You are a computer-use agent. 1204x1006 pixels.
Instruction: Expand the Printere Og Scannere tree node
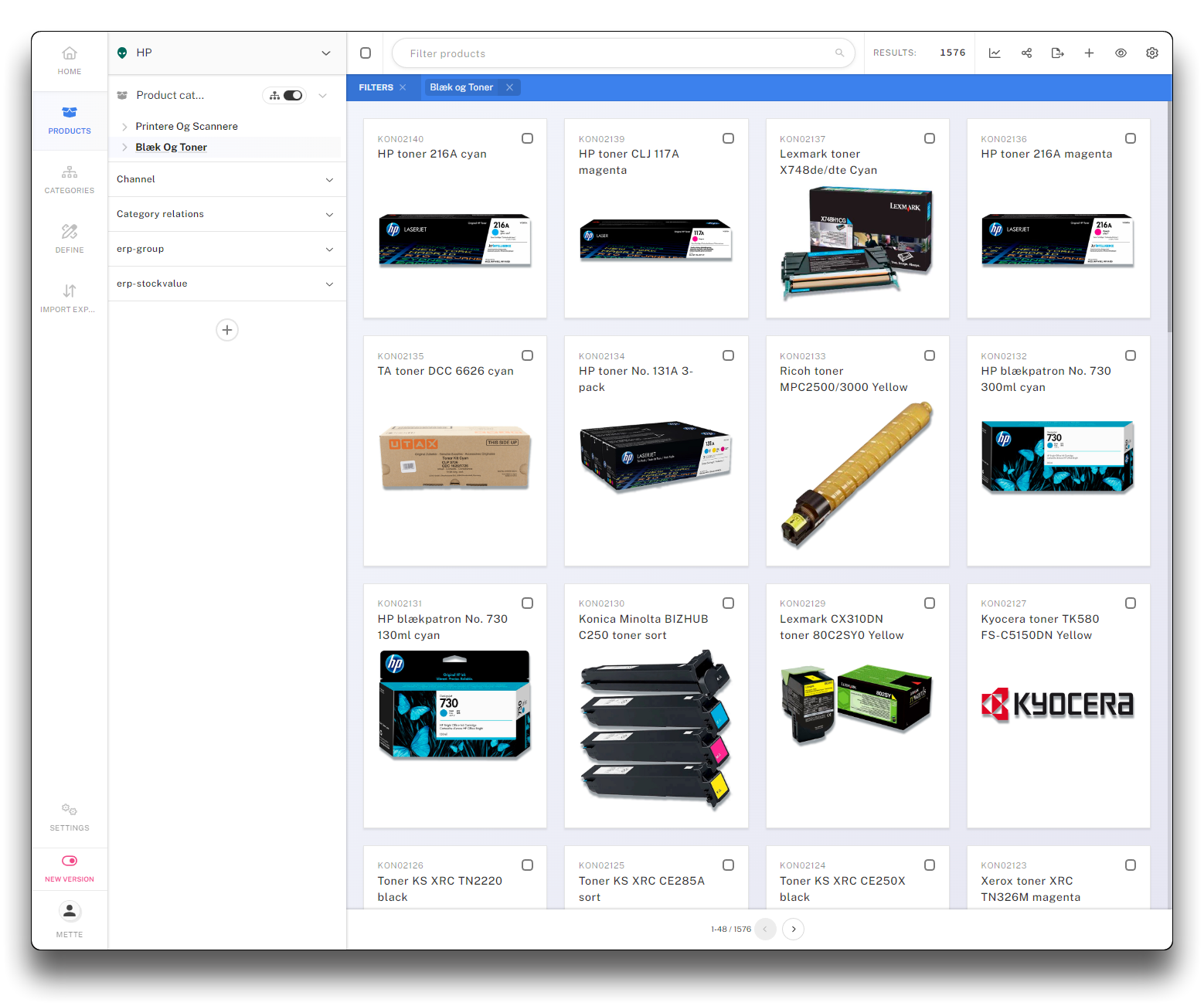click(x=124, y=127)
